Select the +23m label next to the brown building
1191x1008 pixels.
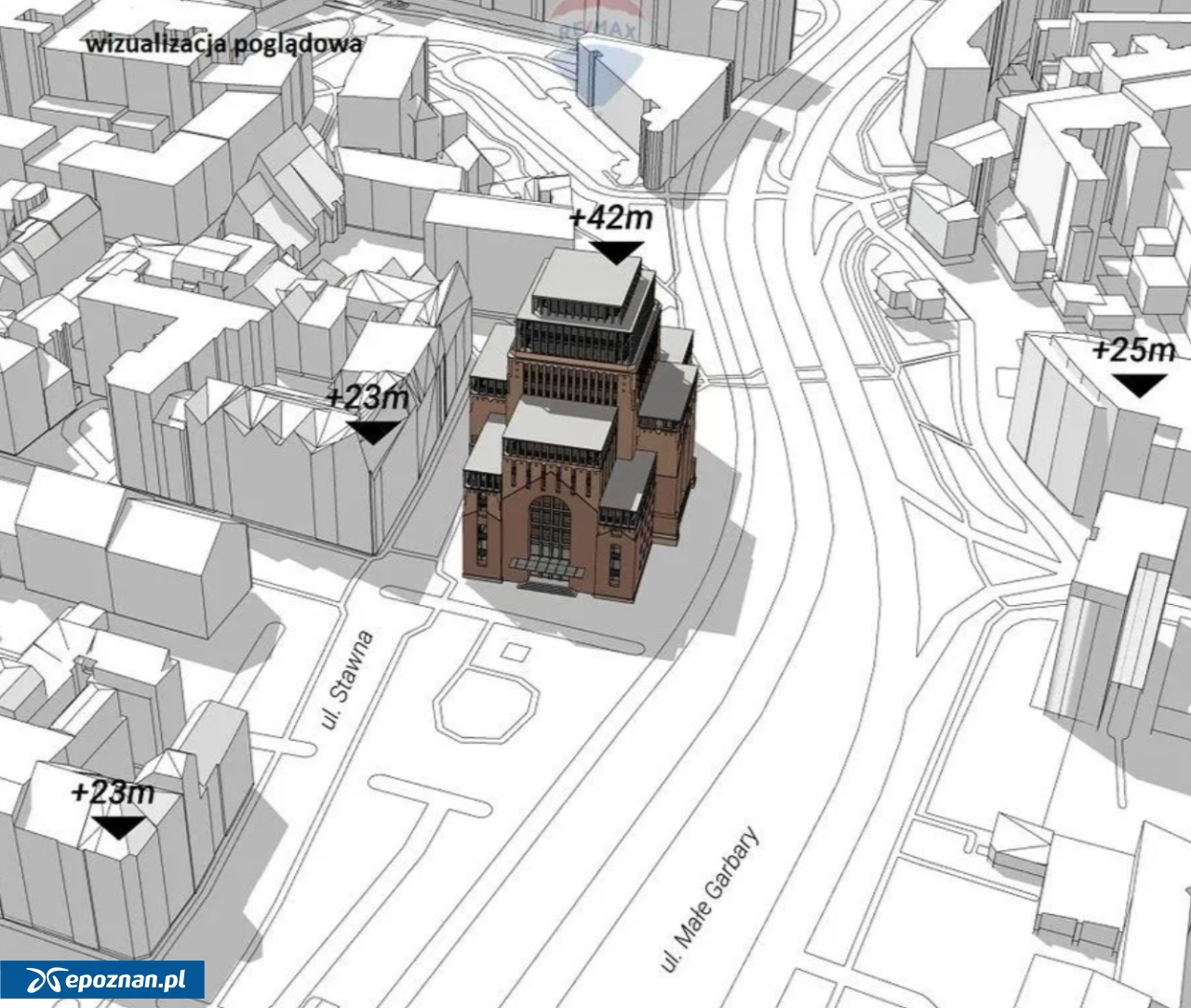click(368, 397)
